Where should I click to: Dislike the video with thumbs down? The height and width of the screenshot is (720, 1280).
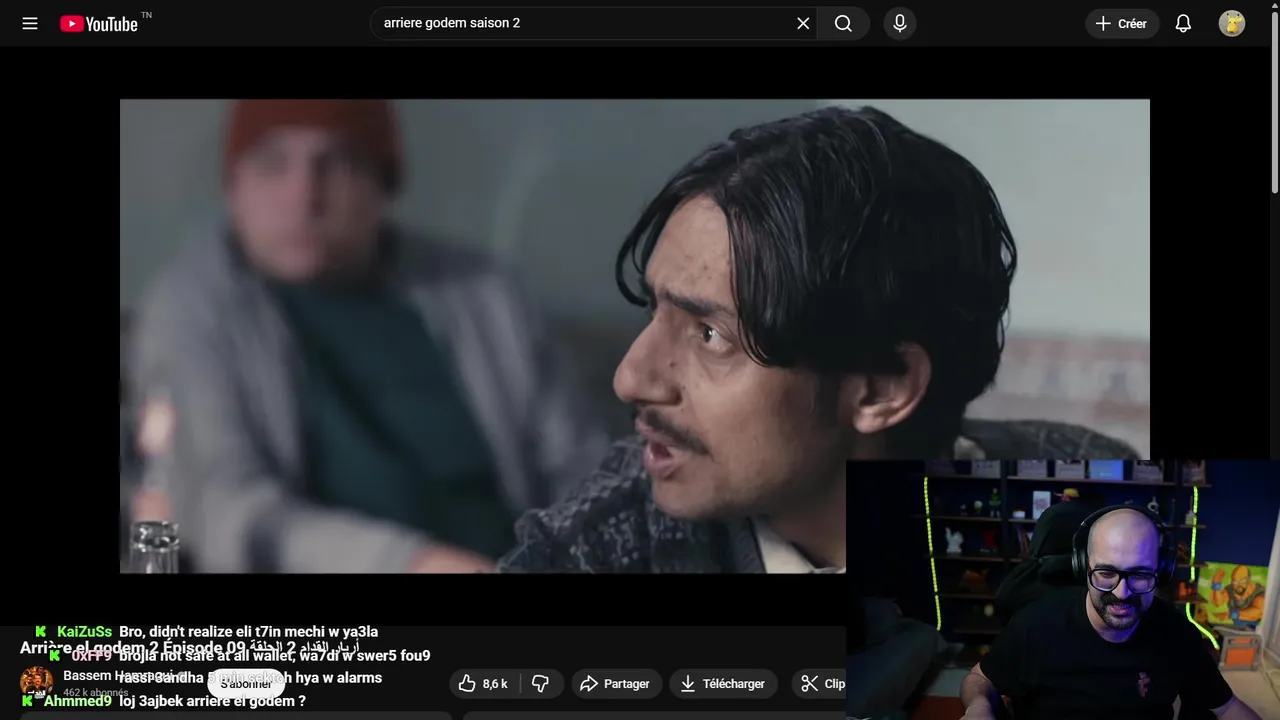click(x=540, y=684)
